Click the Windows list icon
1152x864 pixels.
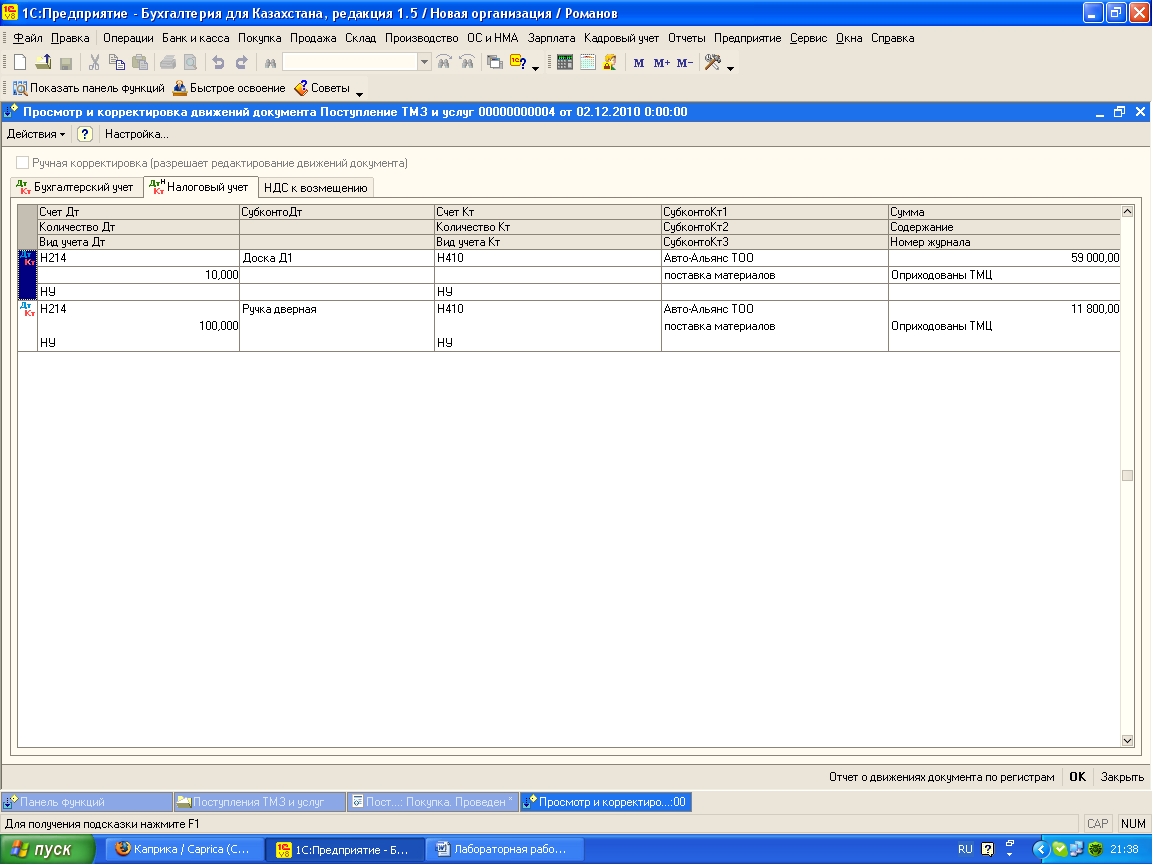tap(495, 63)
